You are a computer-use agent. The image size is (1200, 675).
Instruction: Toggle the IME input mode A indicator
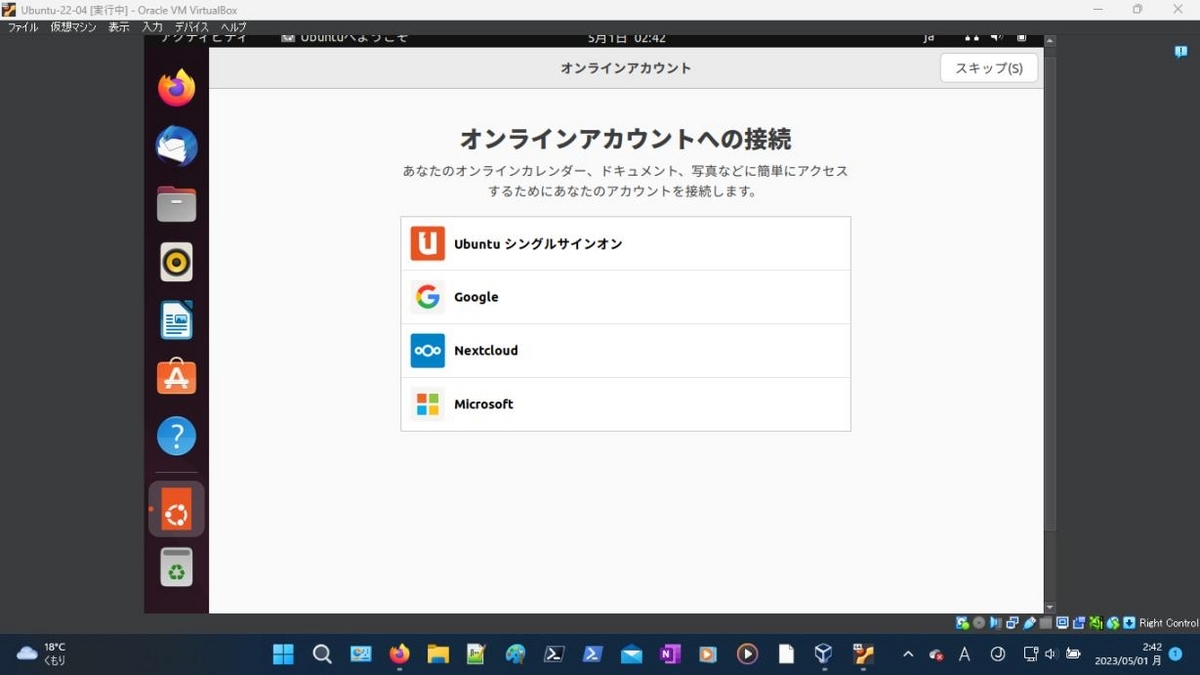965,654
